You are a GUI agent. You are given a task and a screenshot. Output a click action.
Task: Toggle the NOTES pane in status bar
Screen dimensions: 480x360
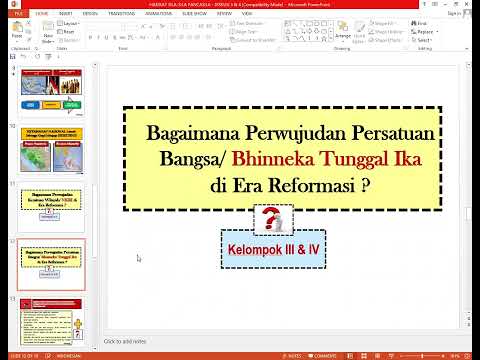292,356
